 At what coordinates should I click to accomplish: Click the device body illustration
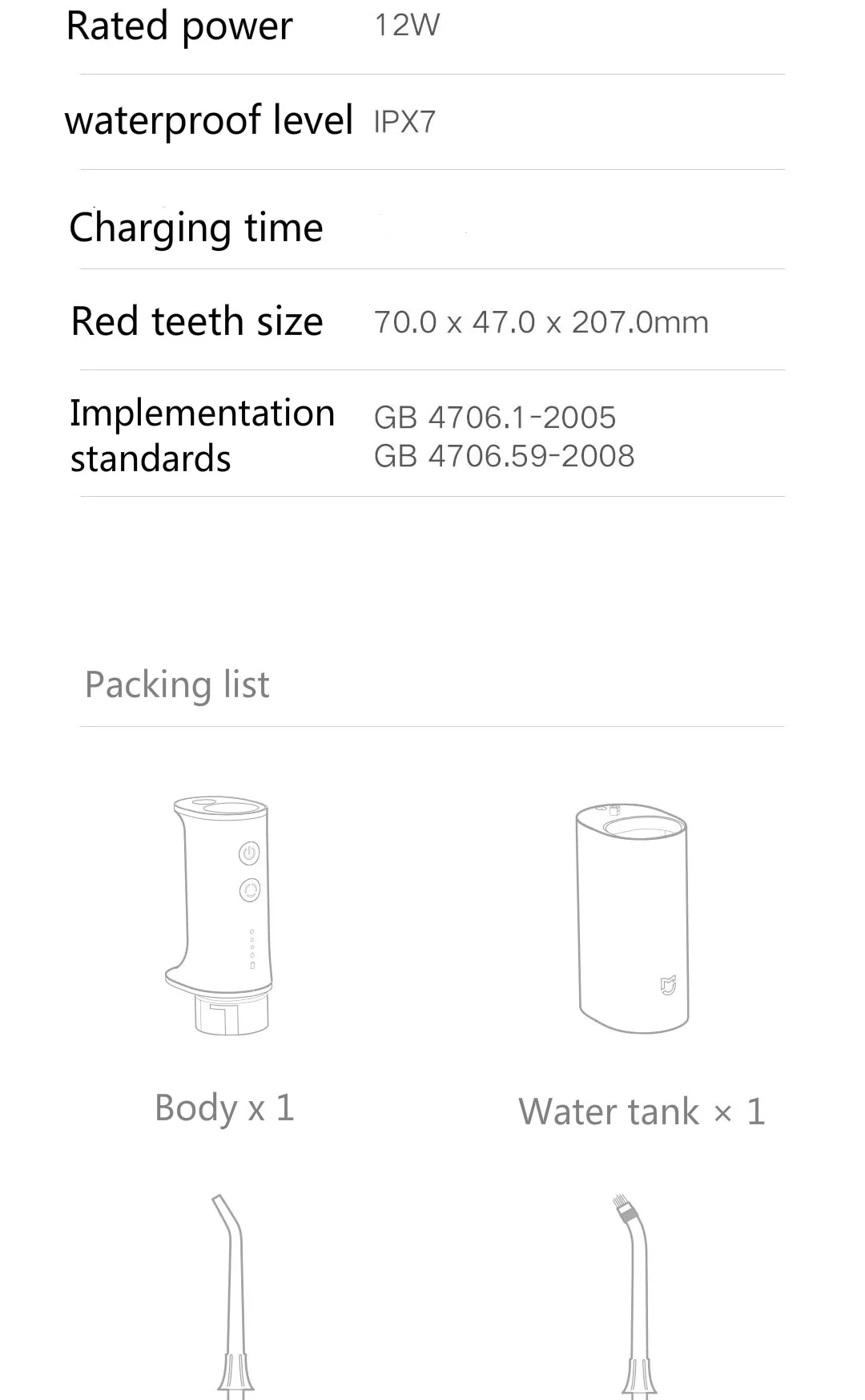(x=219, y=915)
